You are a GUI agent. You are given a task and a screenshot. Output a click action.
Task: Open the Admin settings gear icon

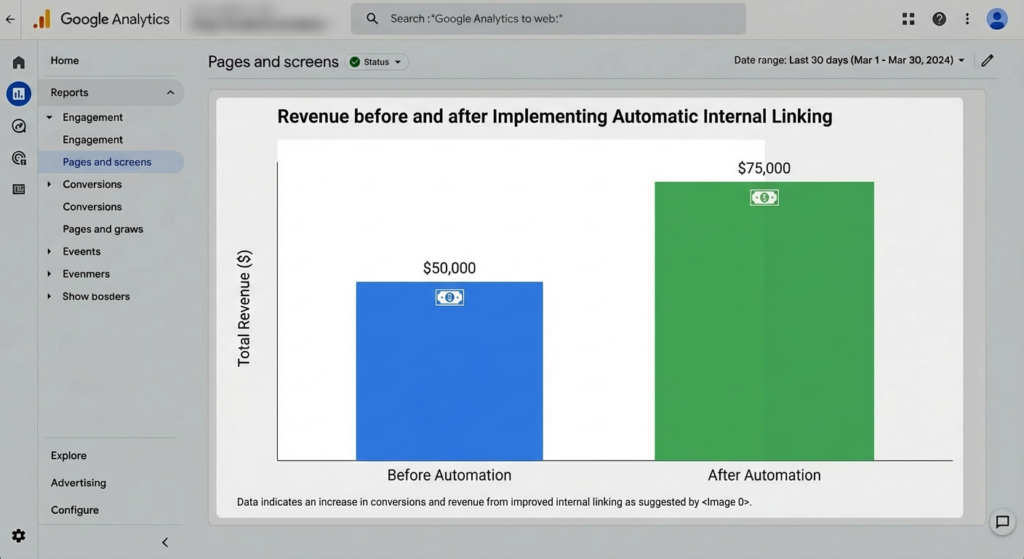click(18, 536)
